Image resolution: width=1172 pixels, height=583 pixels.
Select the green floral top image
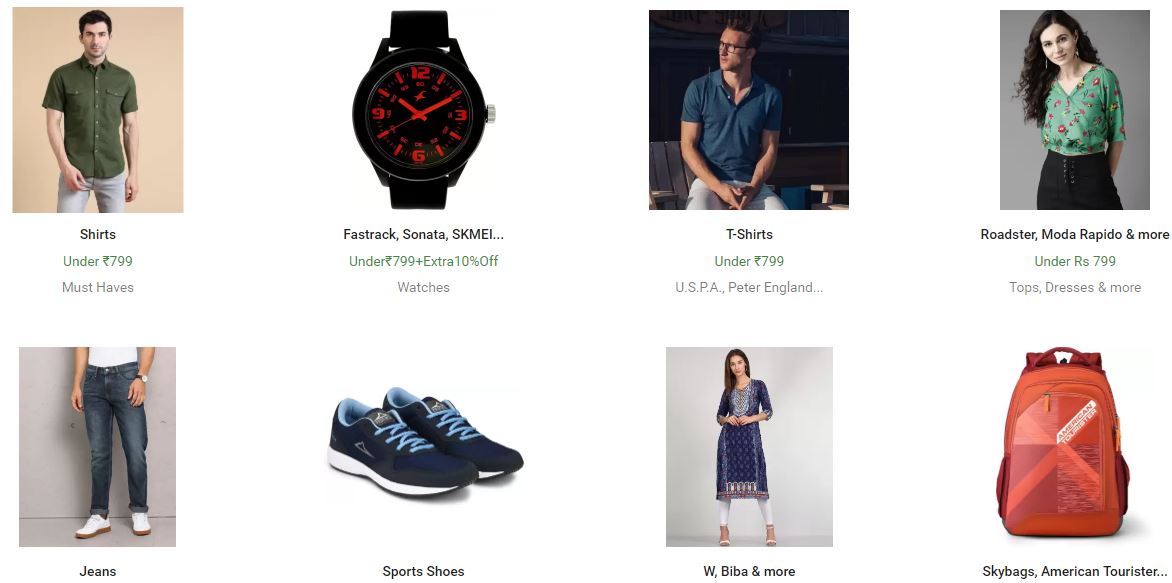[1075, 110]
